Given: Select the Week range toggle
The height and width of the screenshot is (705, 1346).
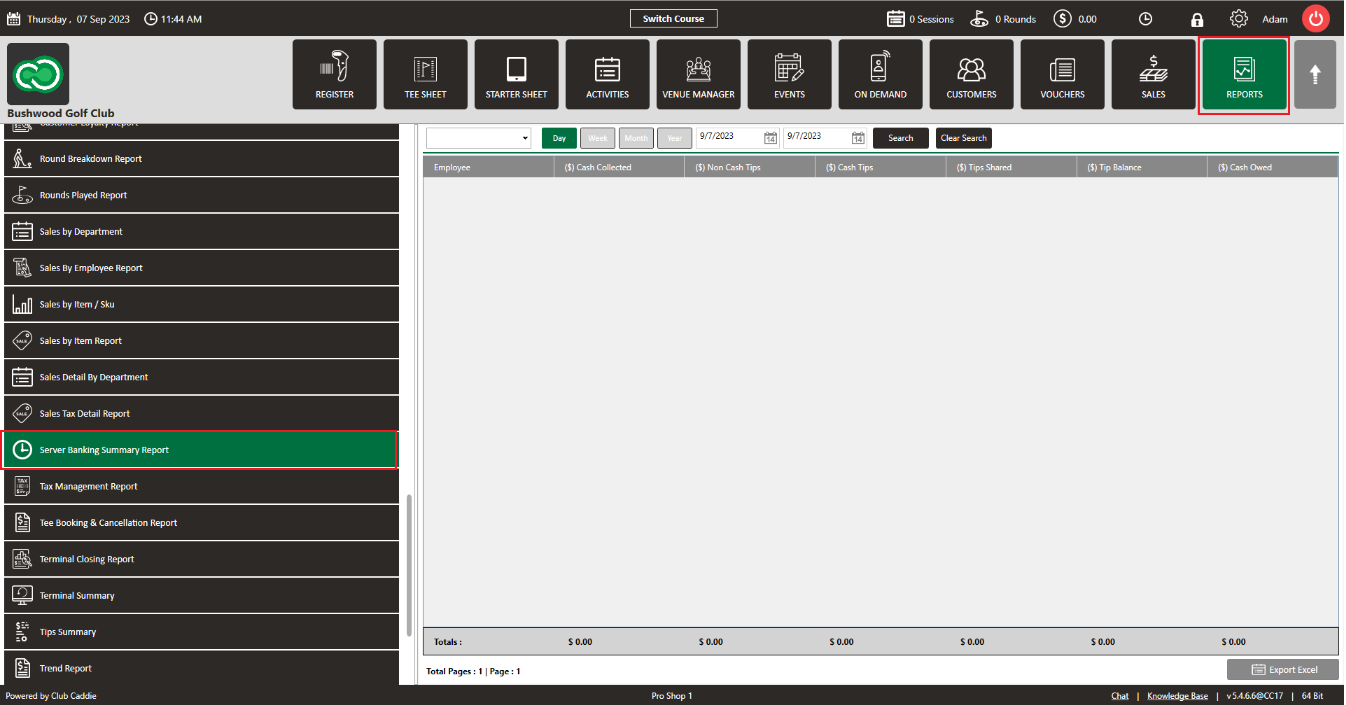Looking at the screenshot, I should click(597, 138).
